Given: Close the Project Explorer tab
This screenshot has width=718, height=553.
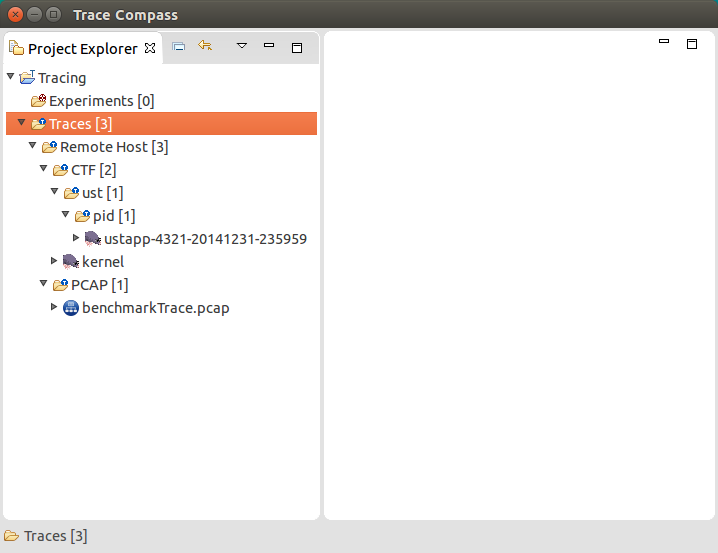Looking at the screenshot, I should pyautogui.click(x=150, y=48).
